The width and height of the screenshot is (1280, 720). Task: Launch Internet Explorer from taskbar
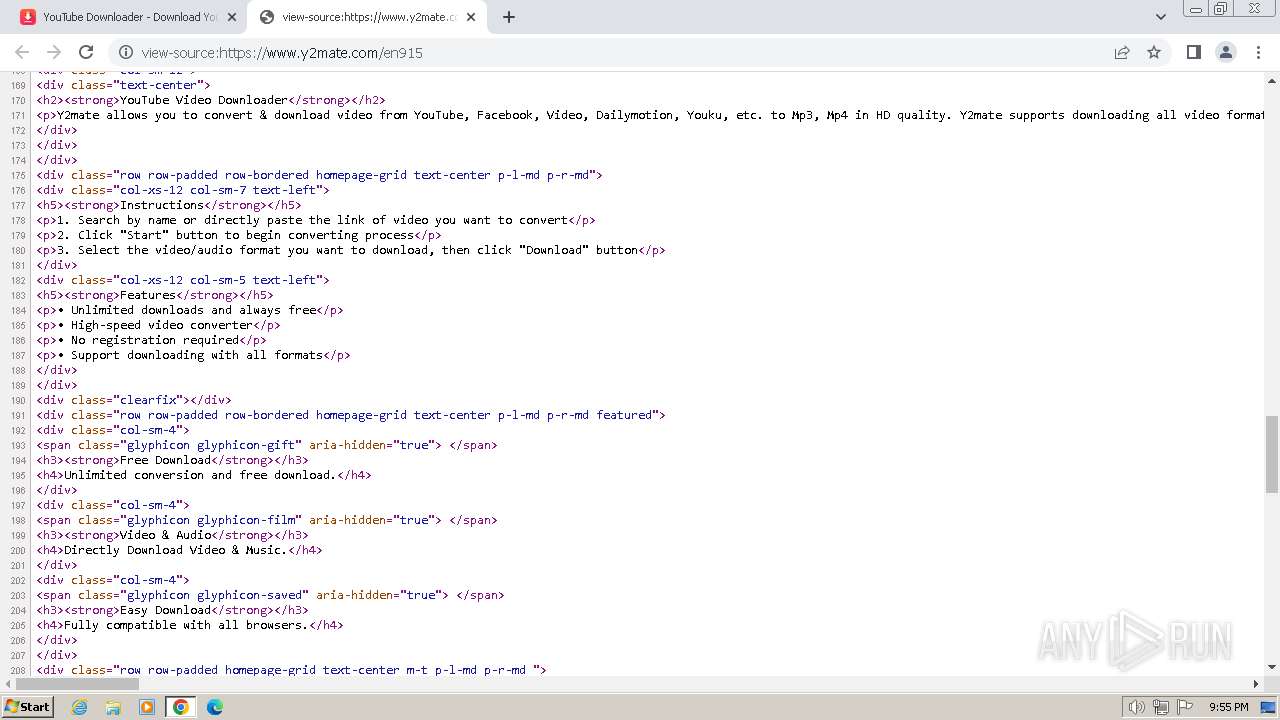click(x=80, y=707)
